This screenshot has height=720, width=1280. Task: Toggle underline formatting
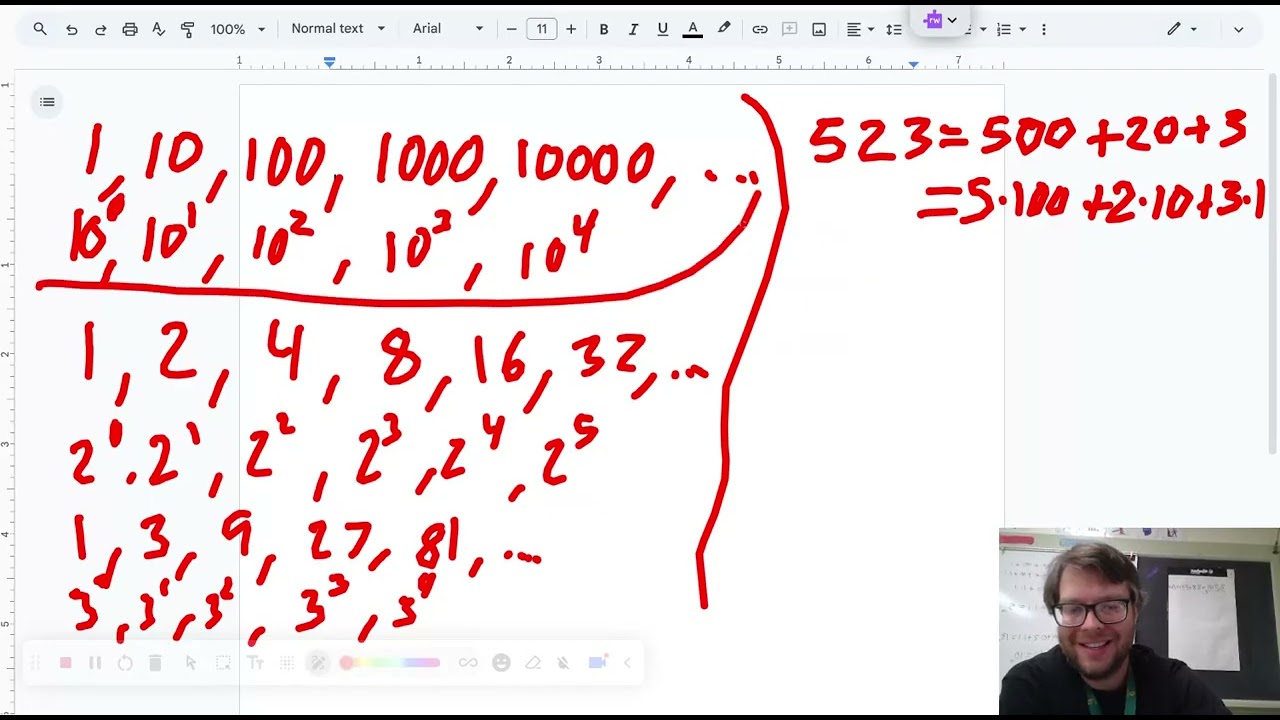[x=662, y=29]
